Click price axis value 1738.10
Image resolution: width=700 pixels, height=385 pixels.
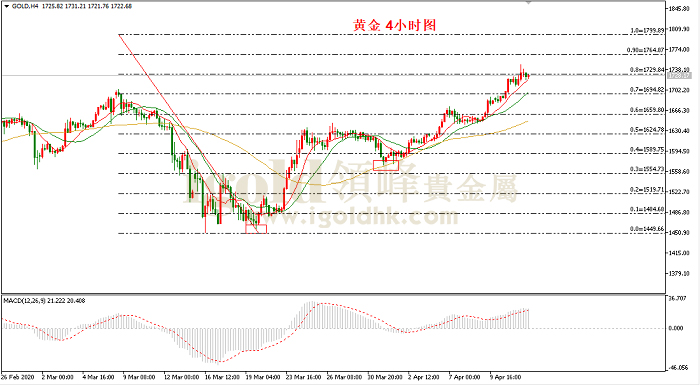(x=679, y=70)
